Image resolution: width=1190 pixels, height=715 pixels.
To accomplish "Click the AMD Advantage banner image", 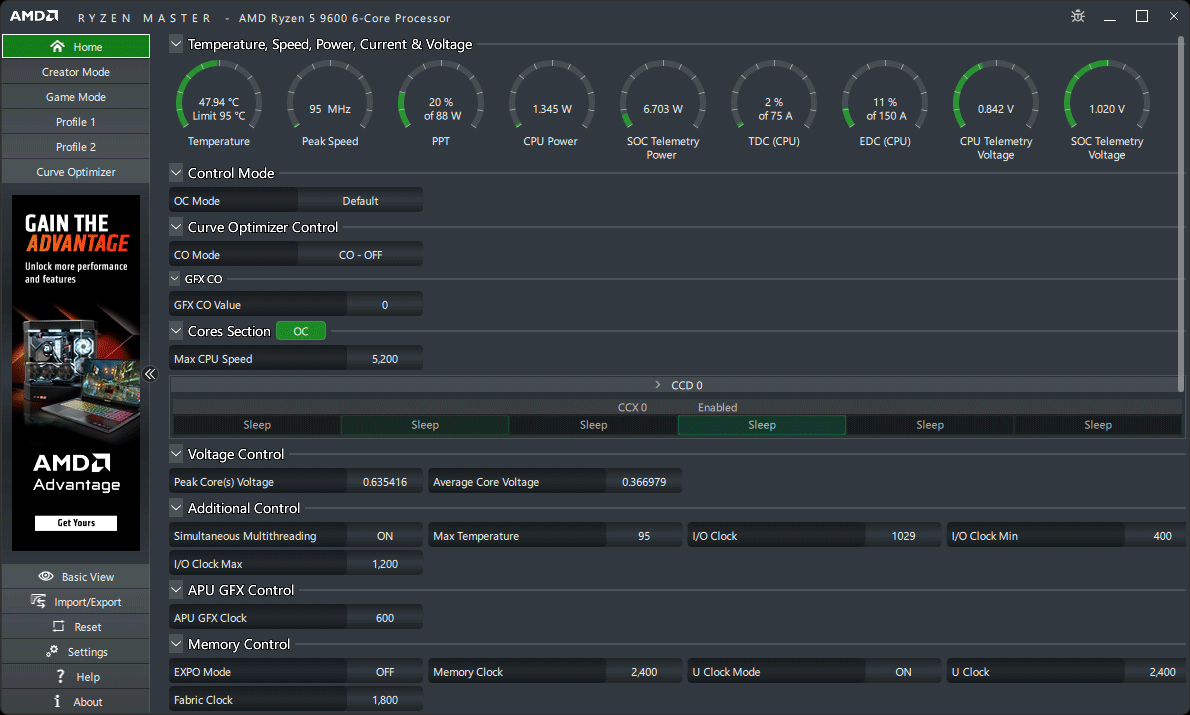I will click(x=76, y=373).
